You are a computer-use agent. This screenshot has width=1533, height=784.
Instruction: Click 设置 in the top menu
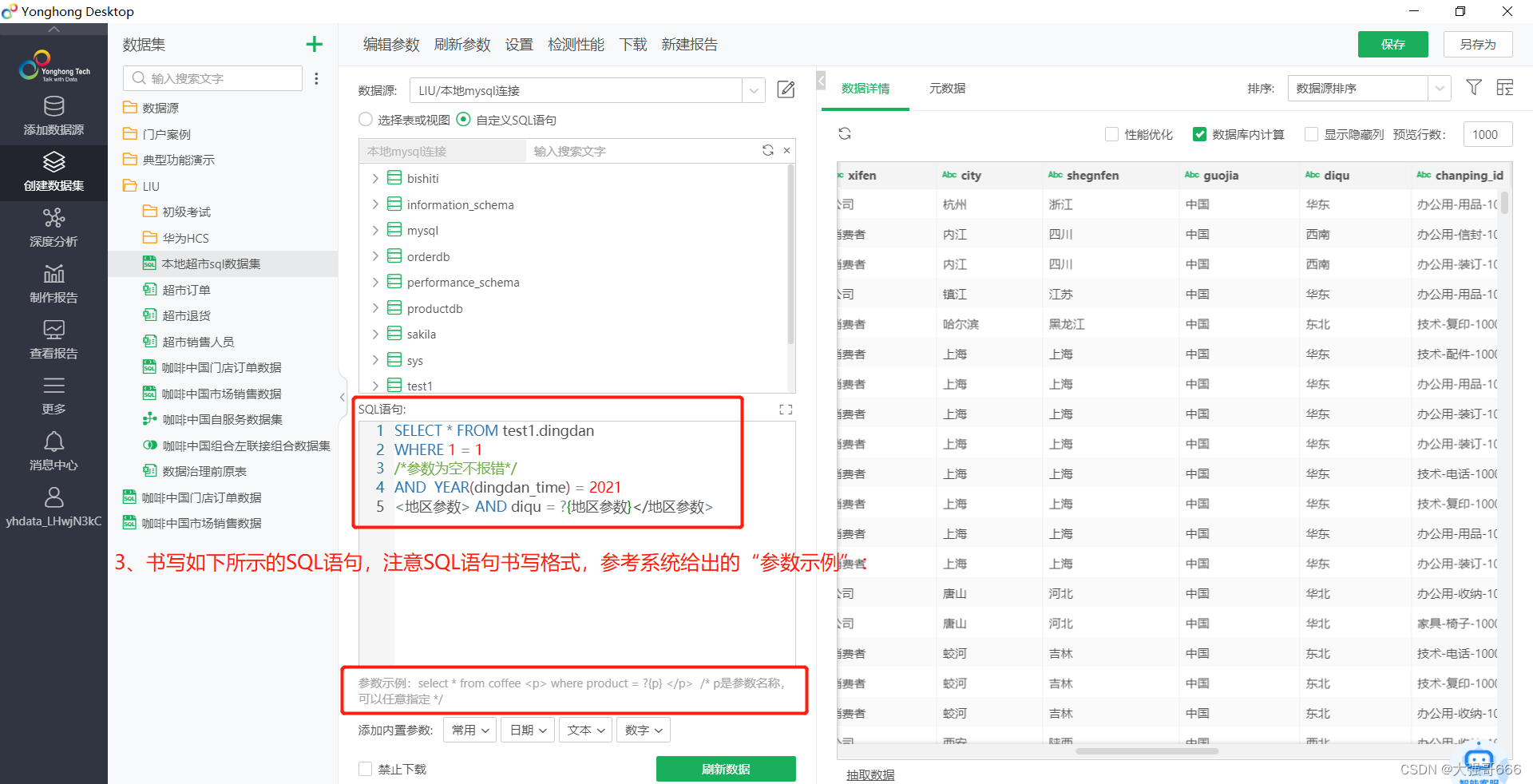click(519, 45)
